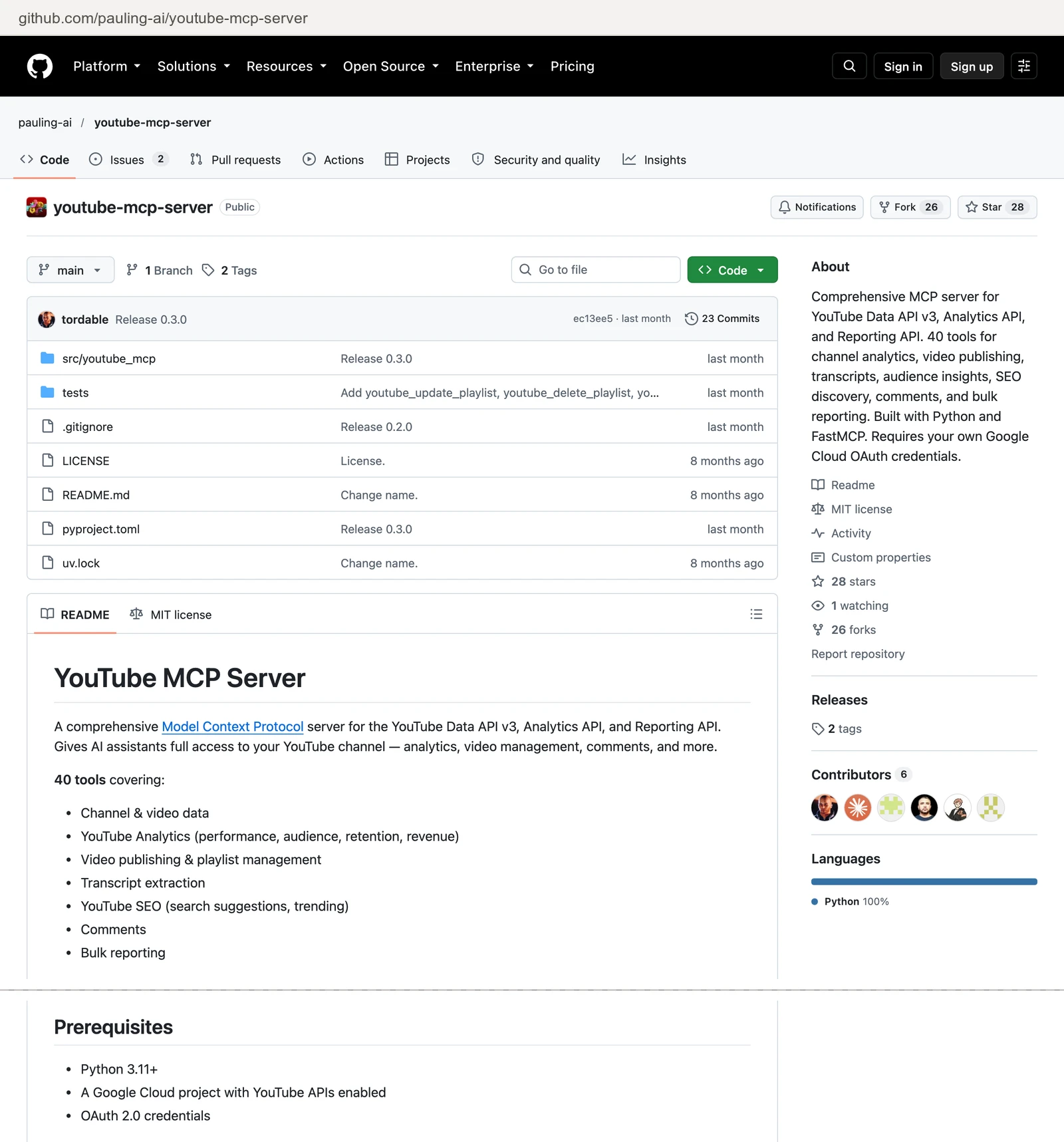Click the tordable commit author avatar
This screenshot has height=1142, width=1064.
[x=47, y=319]
